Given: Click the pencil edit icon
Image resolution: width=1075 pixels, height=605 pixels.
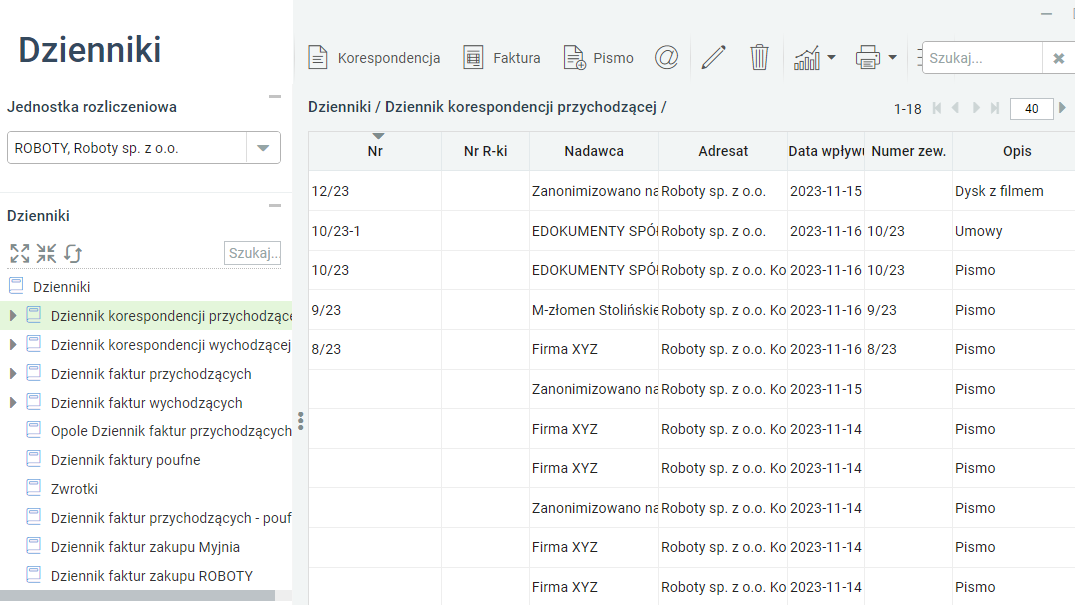Looking at the screenshot, I should [713, 58].
